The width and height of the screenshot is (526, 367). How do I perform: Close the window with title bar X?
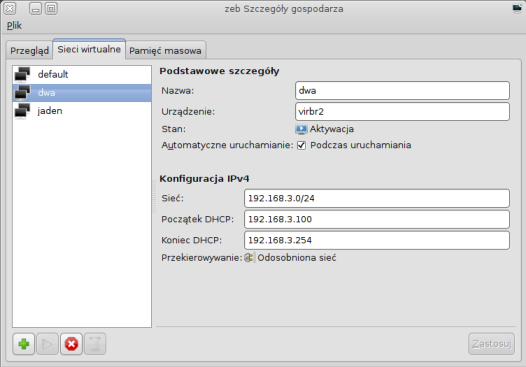[x=10, y=8]
